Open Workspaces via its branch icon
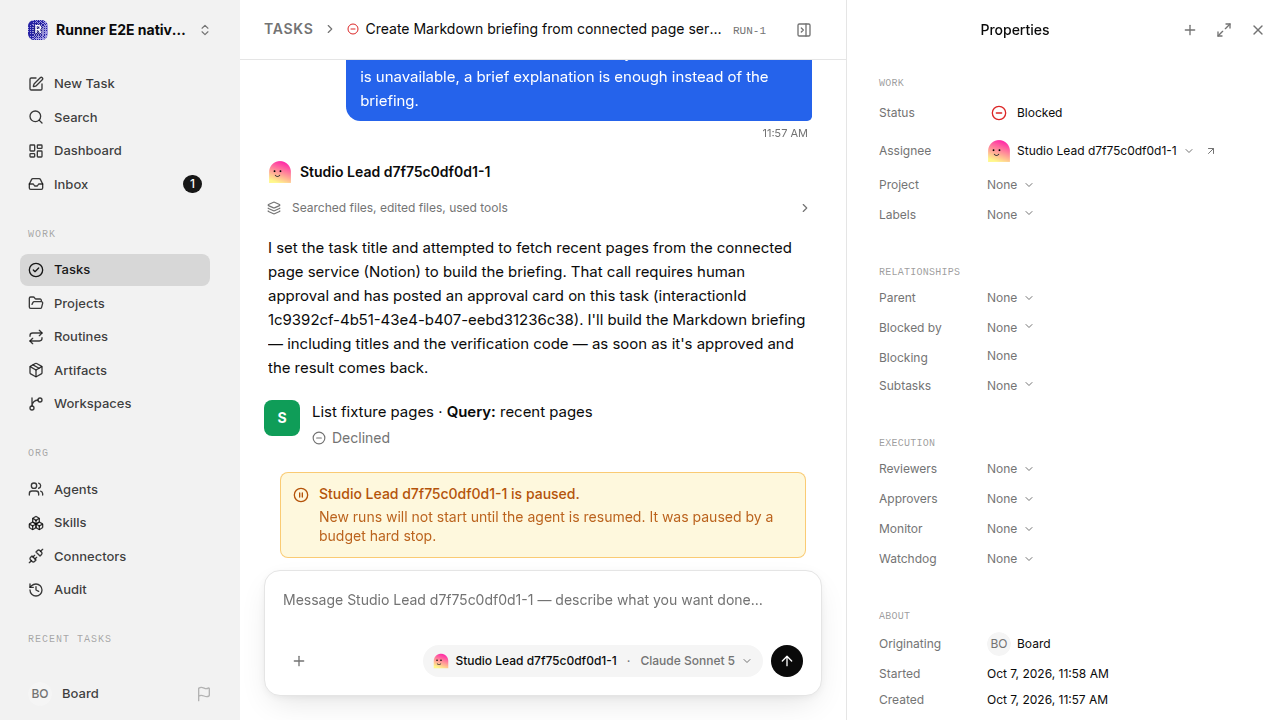Screen dimensions: 1280x720 (36, 404)
